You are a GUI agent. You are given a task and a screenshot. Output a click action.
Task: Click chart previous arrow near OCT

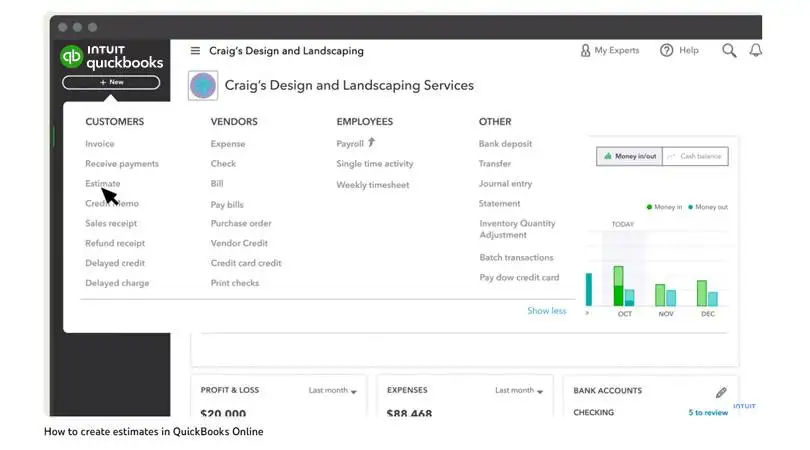click(x=587, y=313)
